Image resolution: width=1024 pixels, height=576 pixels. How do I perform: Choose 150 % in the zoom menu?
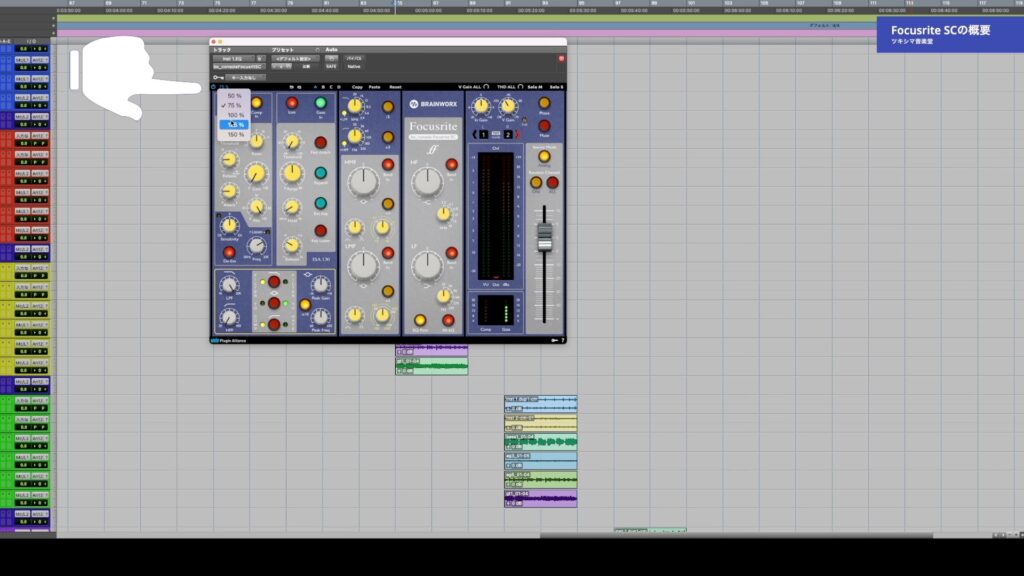(234, 135)
